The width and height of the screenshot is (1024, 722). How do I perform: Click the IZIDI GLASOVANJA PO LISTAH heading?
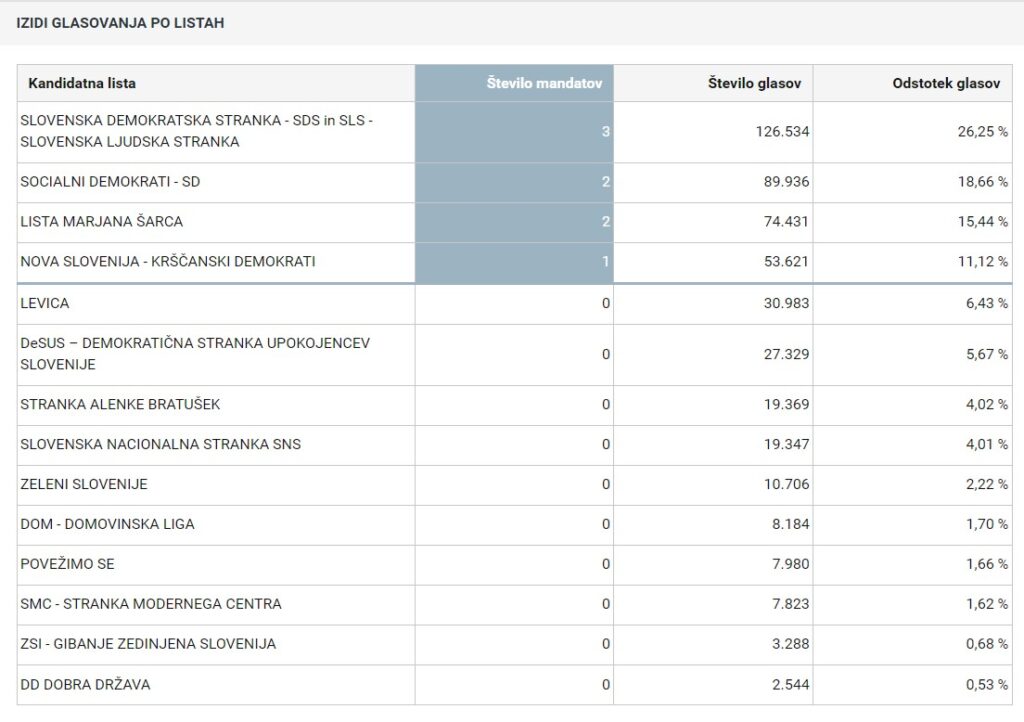120,23
